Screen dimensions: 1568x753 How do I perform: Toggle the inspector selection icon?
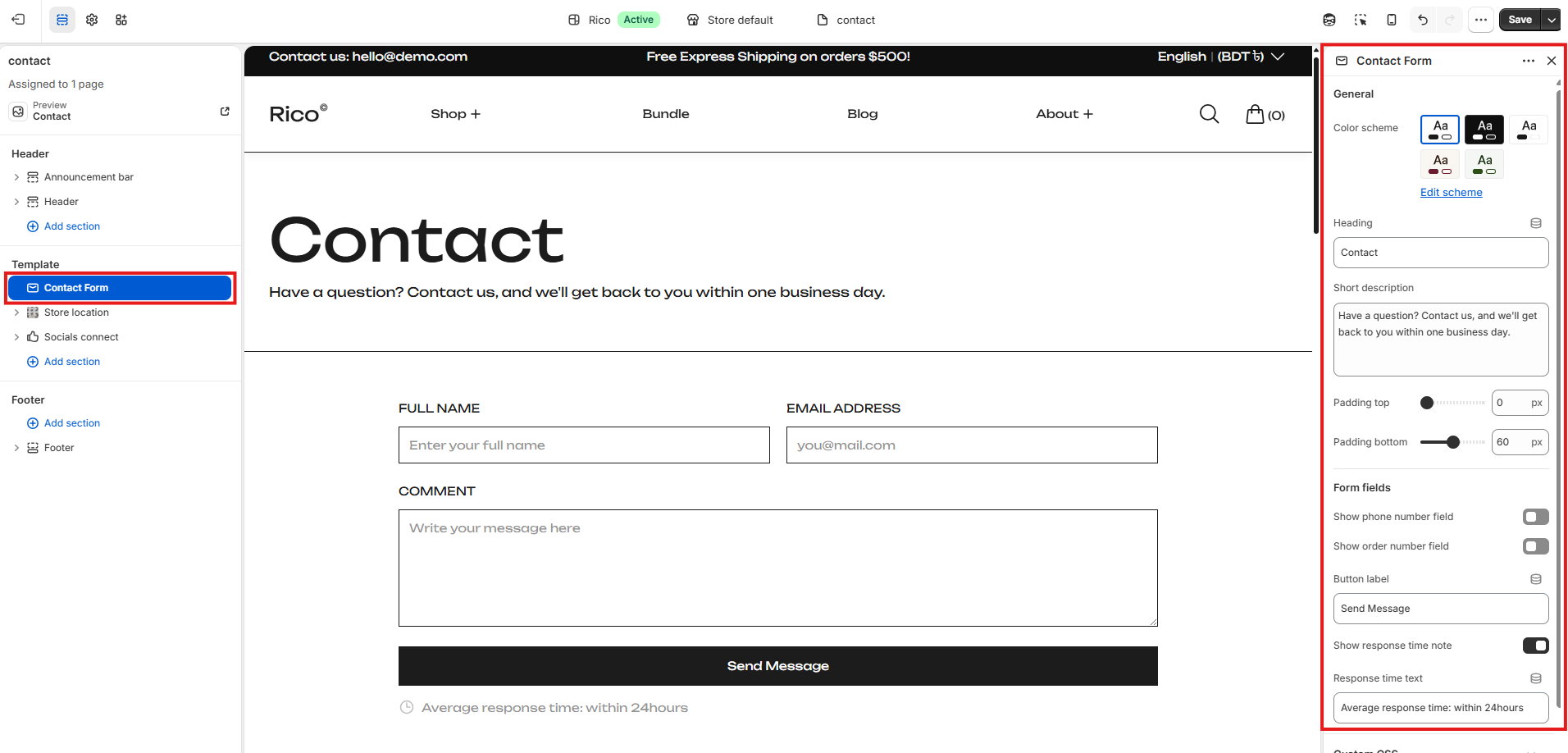[1361, 20]
